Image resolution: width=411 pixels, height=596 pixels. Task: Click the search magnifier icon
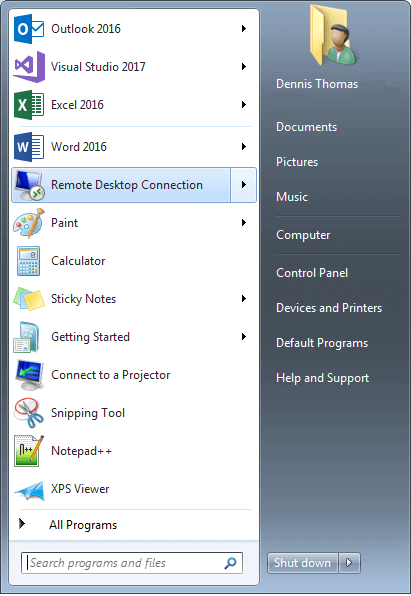[230, 563]
